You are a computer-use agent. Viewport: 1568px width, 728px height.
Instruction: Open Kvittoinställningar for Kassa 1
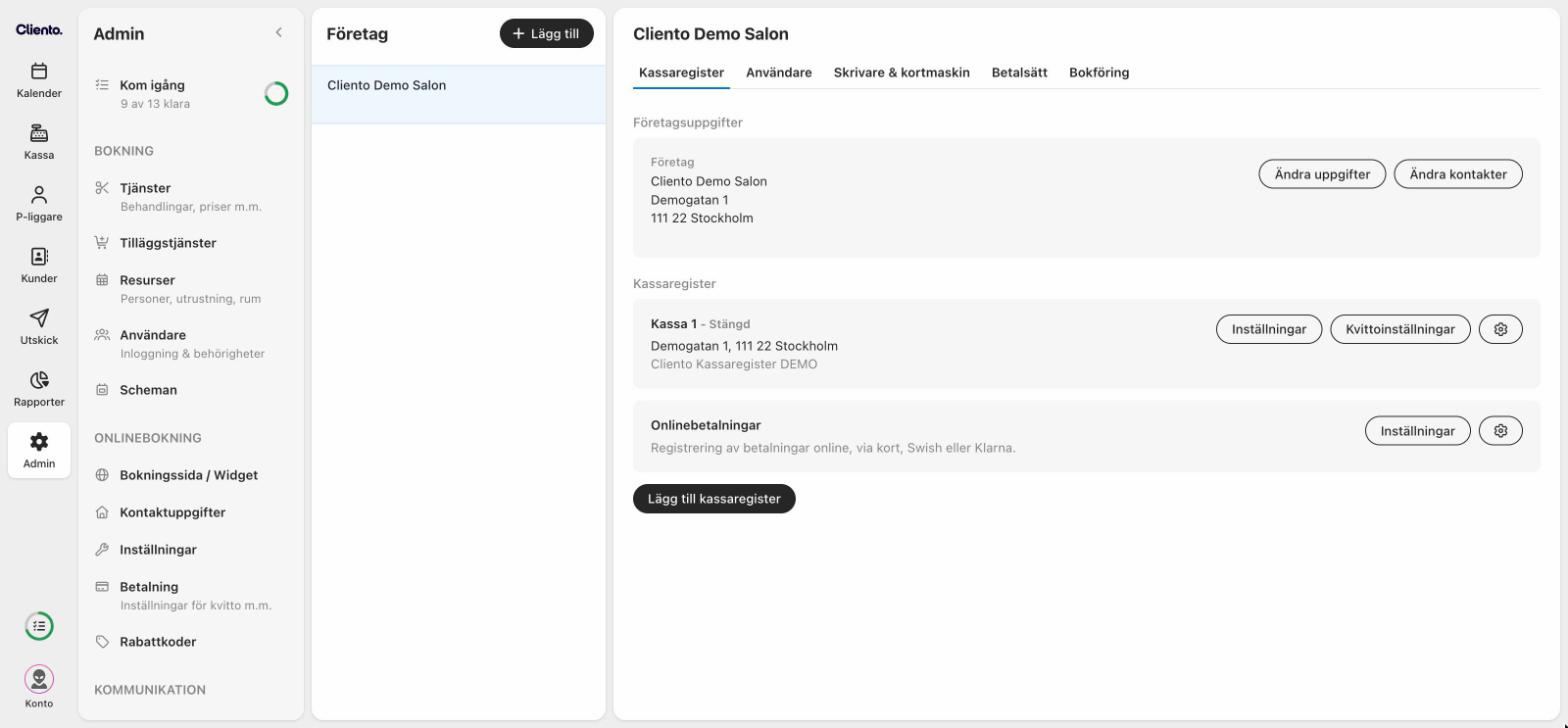tap(1400, 329)
